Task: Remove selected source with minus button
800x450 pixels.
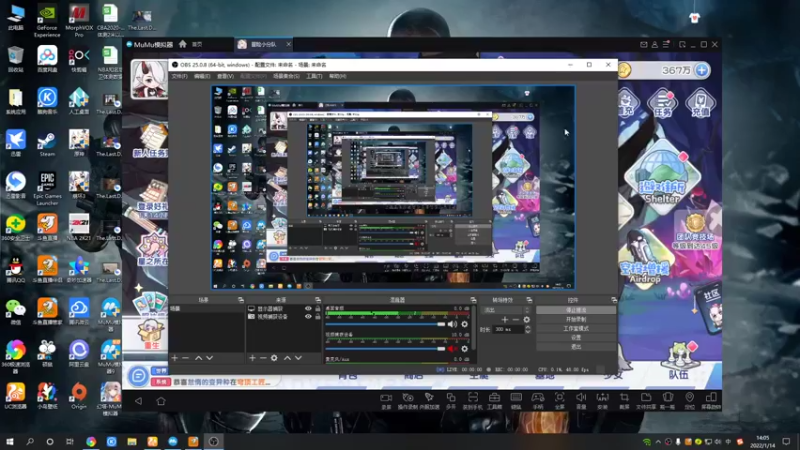Action: pos(263,358)
